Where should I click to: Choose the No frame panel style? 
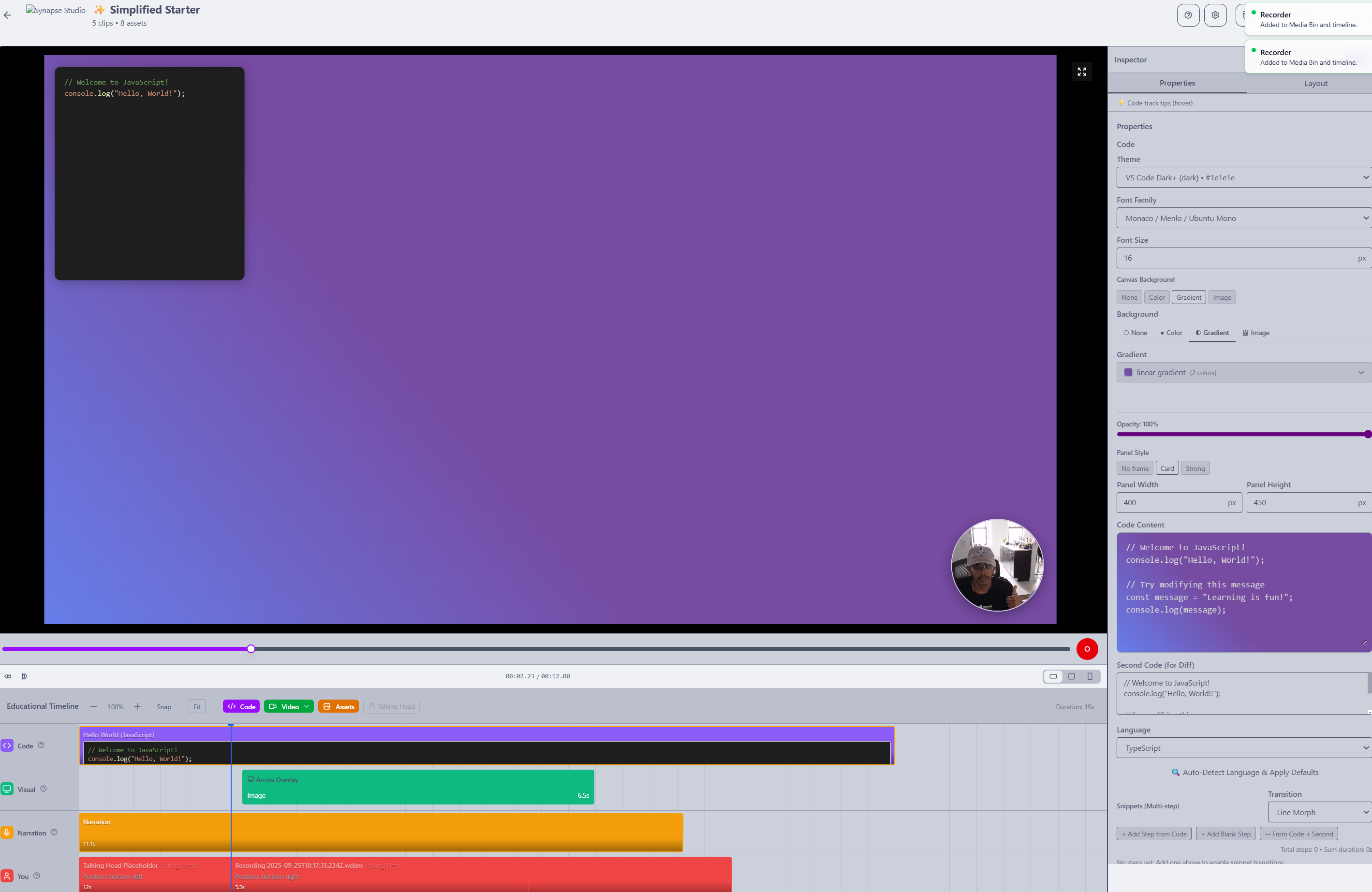click(x=1135, y=468)
